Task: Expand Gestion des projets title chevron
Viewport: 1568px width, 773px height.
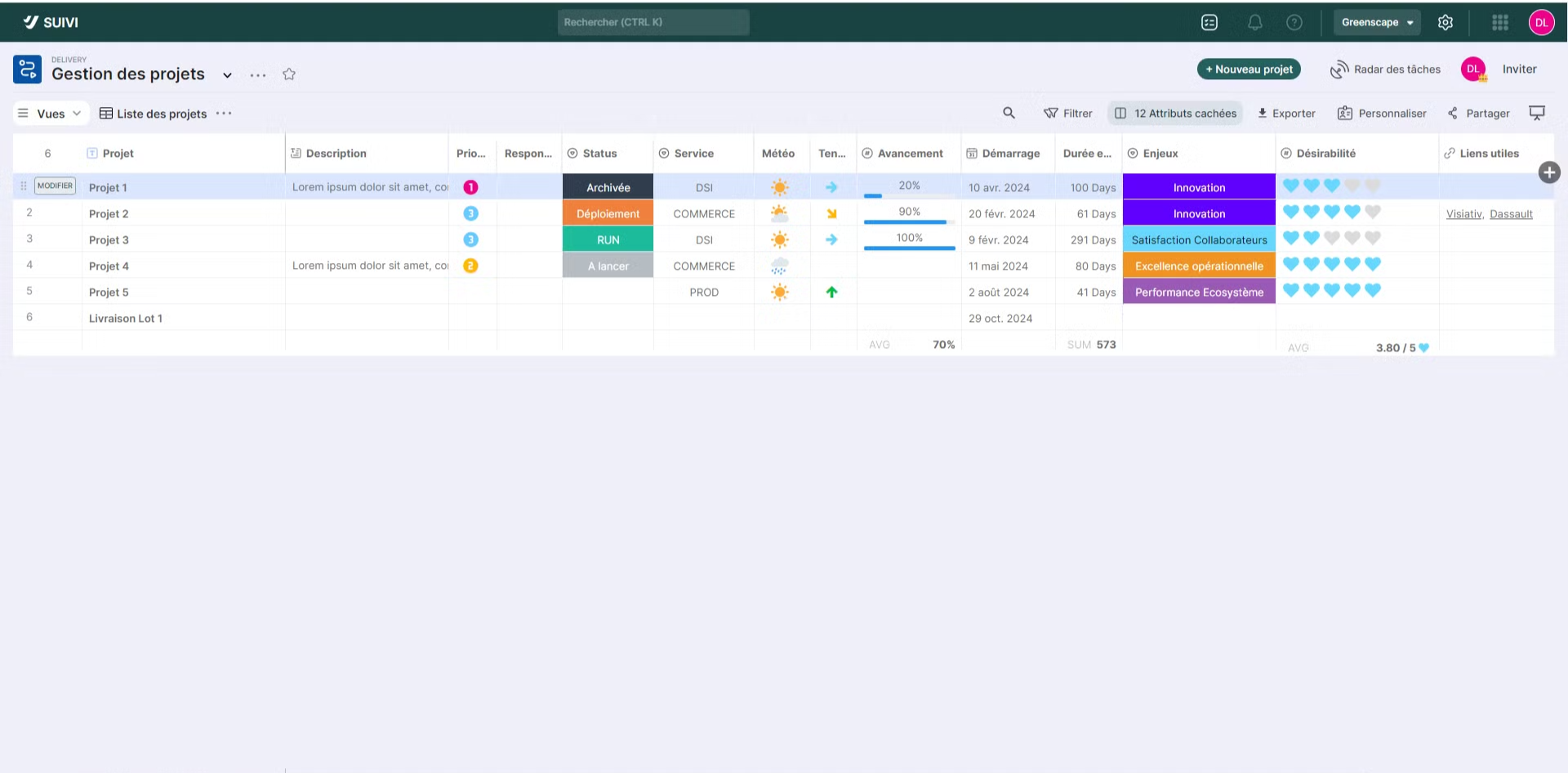Action: pyautogui.click(x=227, y=75)
